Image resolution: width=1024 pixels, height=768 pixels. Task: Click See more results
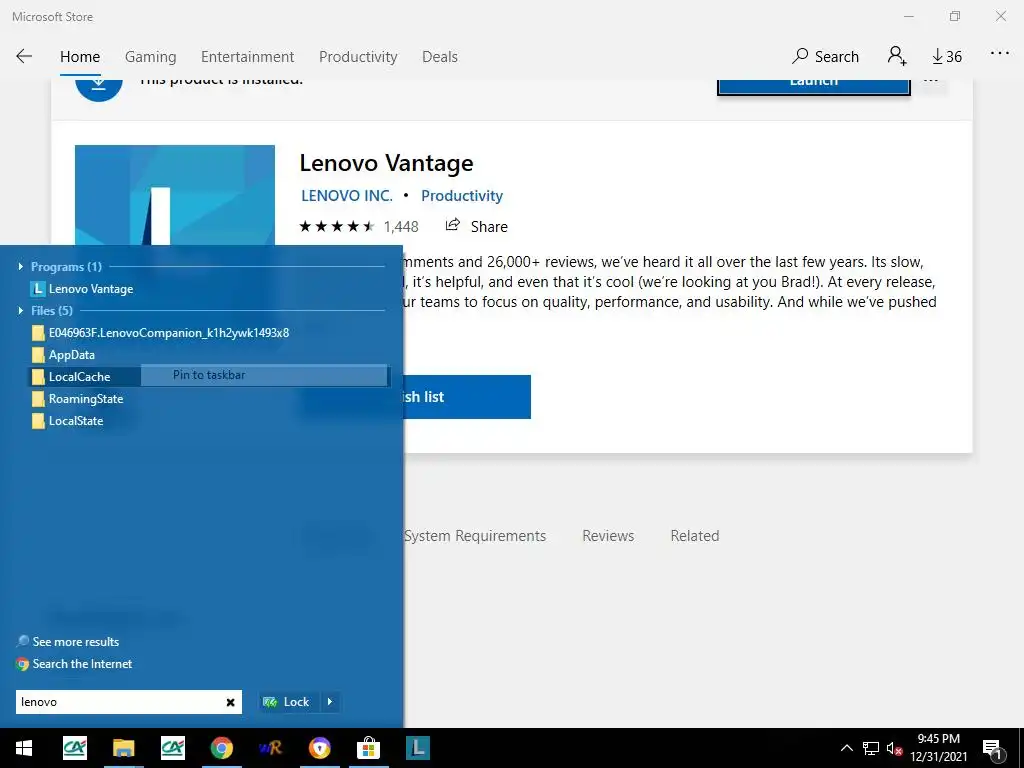point(68,642)
